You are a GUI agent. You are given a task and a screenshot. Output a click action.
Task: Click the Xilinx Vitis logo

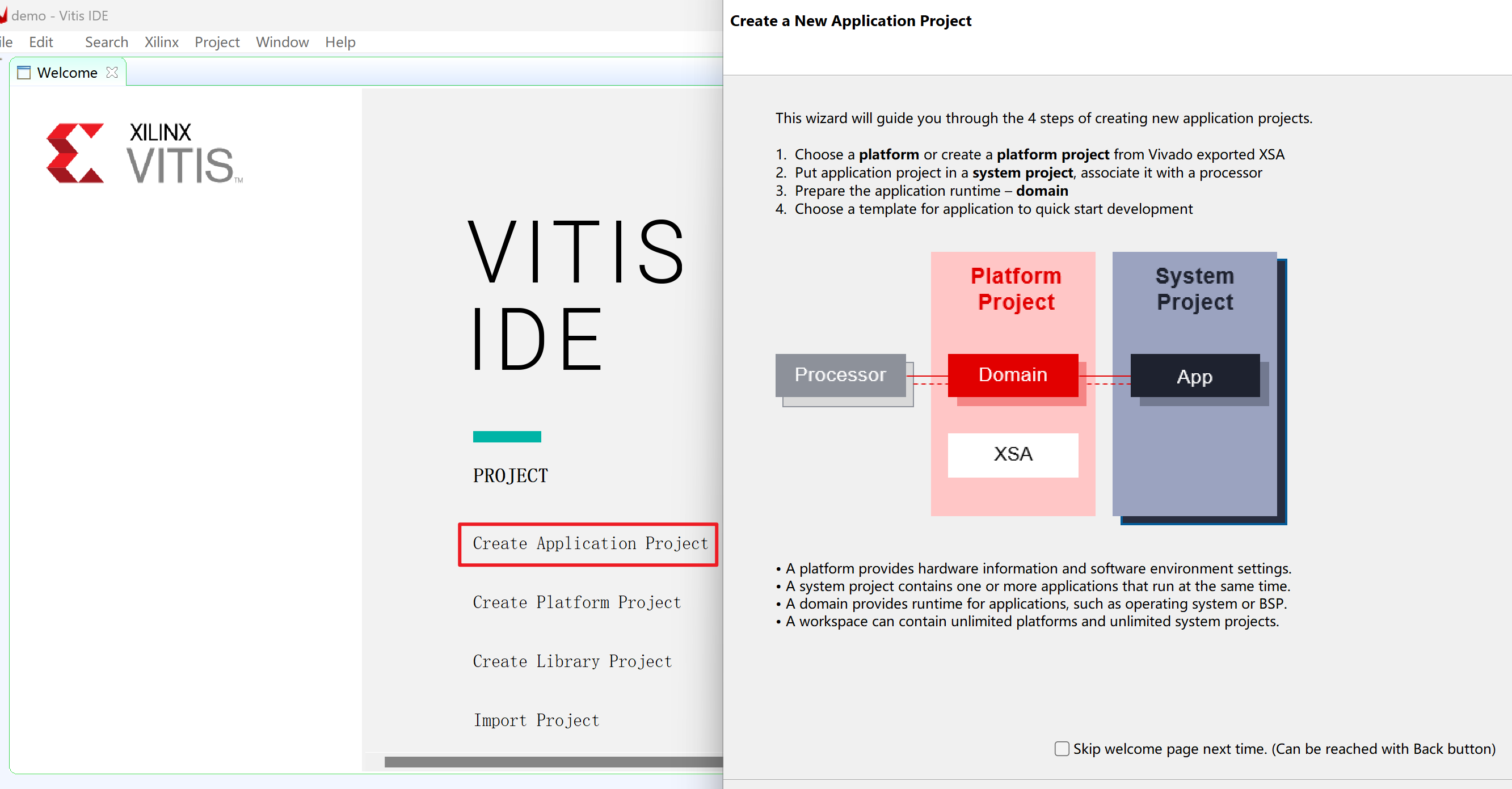(x=144, y=153)
